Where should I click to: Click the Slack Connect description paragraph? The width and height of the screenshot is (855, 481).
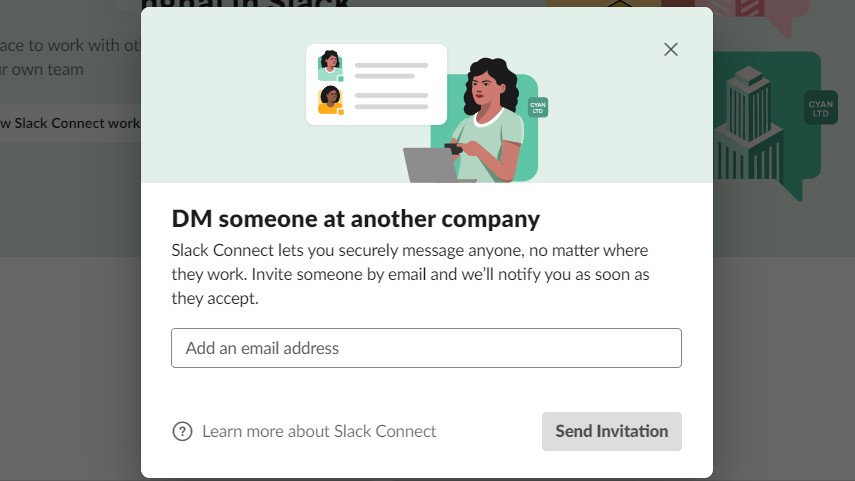point(410,274)
